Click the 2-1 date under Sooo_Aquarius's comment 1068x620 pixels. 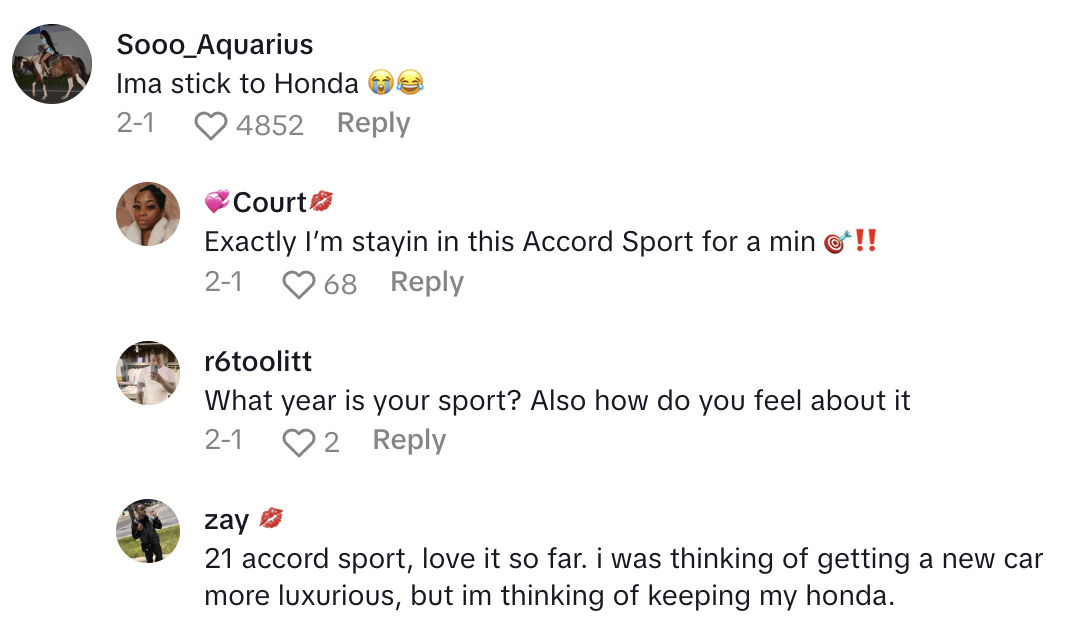point(135,124)
